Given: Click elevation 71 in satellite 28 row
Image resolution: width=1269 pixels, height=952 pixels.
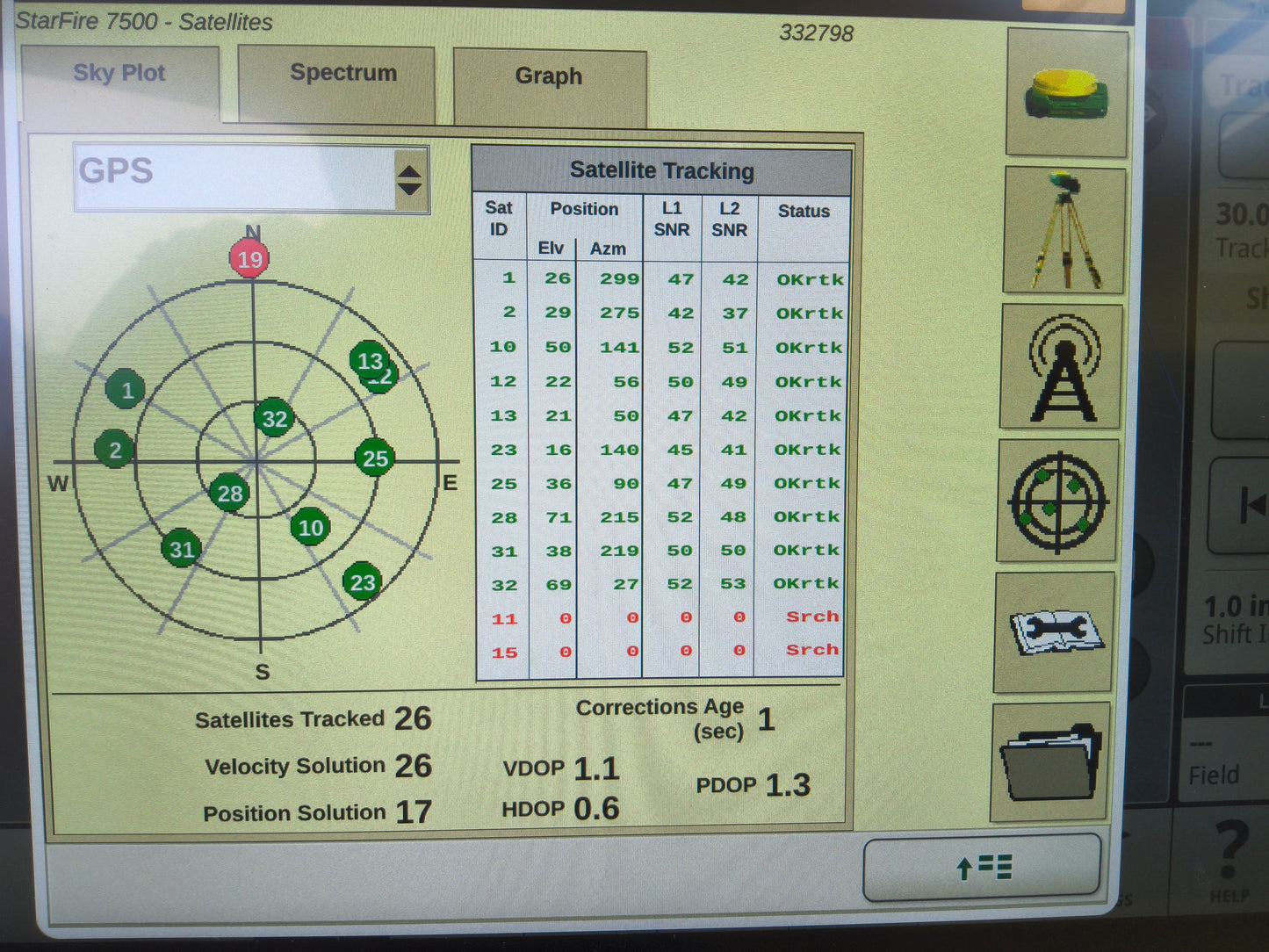Looking at the screenshot, I should 559,517.
